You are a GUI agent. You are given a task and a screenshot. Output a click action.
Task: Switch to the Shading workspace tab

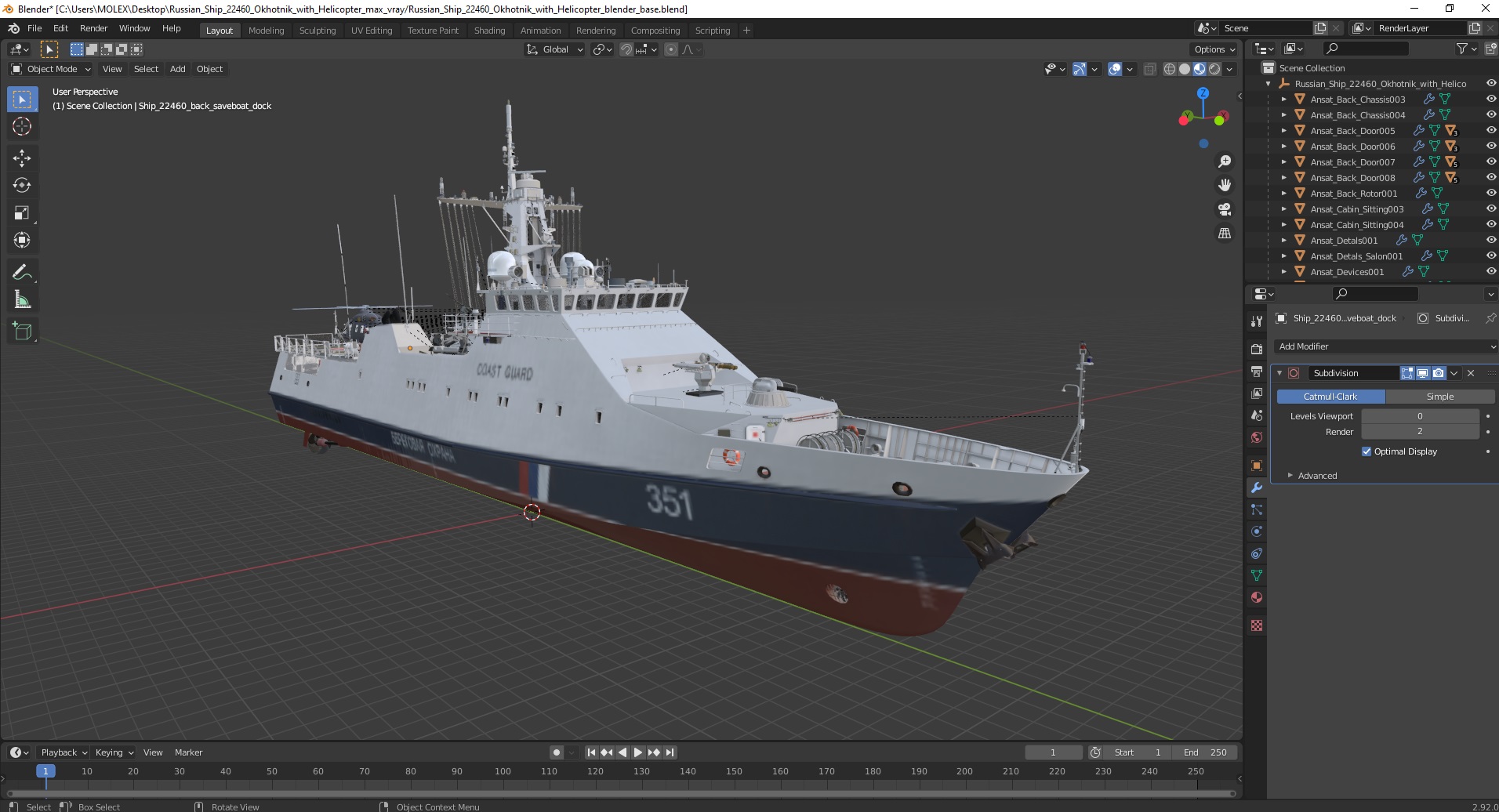[x=489, y=31]
